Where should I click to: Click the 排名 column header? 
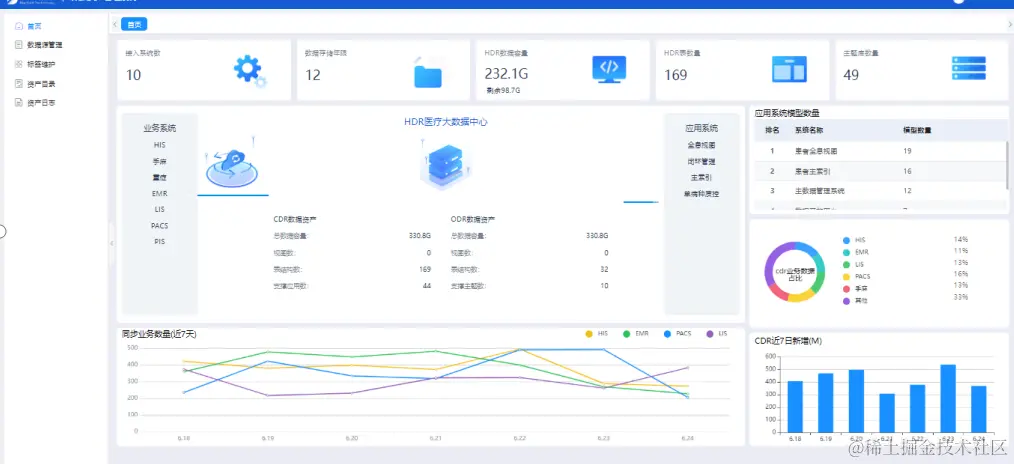(x=771, y=130)
